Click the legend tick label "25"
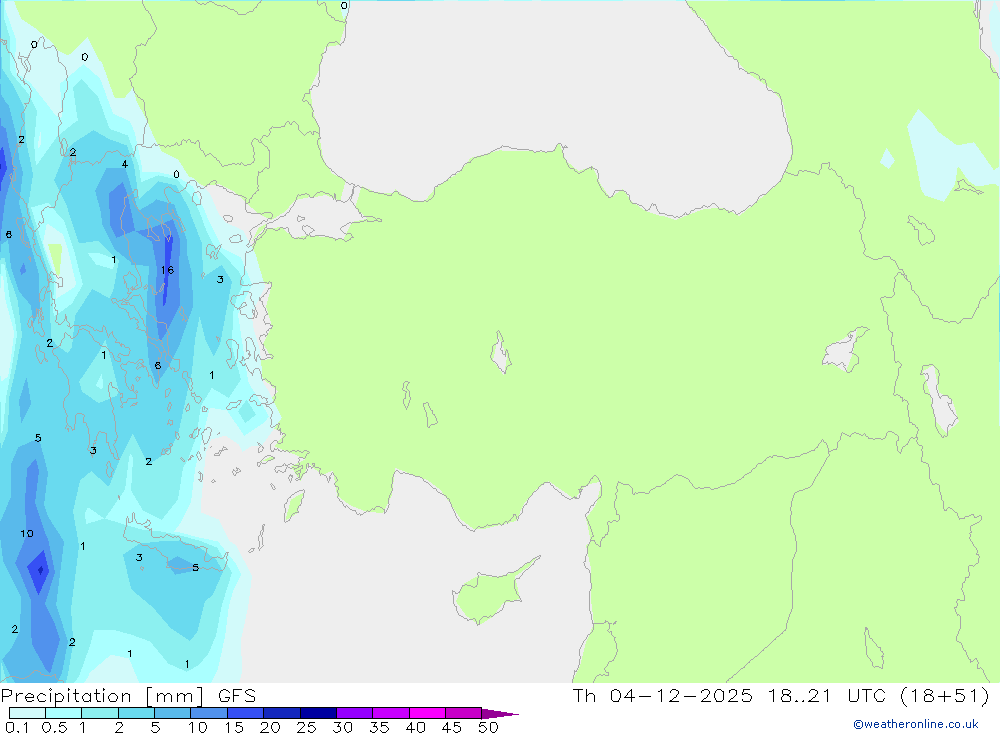Screen dimensions: 1000x733 tap(306, 727)
